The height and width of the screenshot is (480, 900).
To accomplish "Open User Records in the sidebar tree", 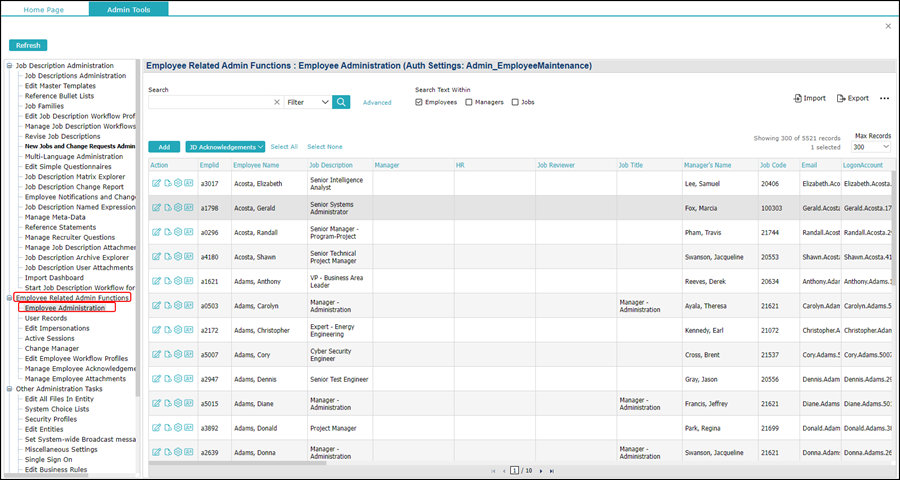I will coord(46,318).
